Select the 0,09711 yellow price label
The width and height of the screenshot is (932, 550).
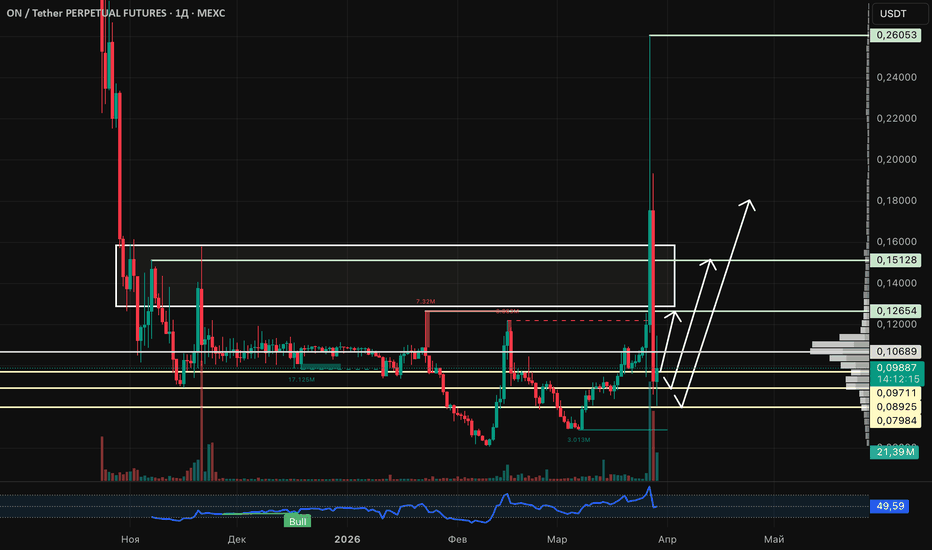point(896,392)
